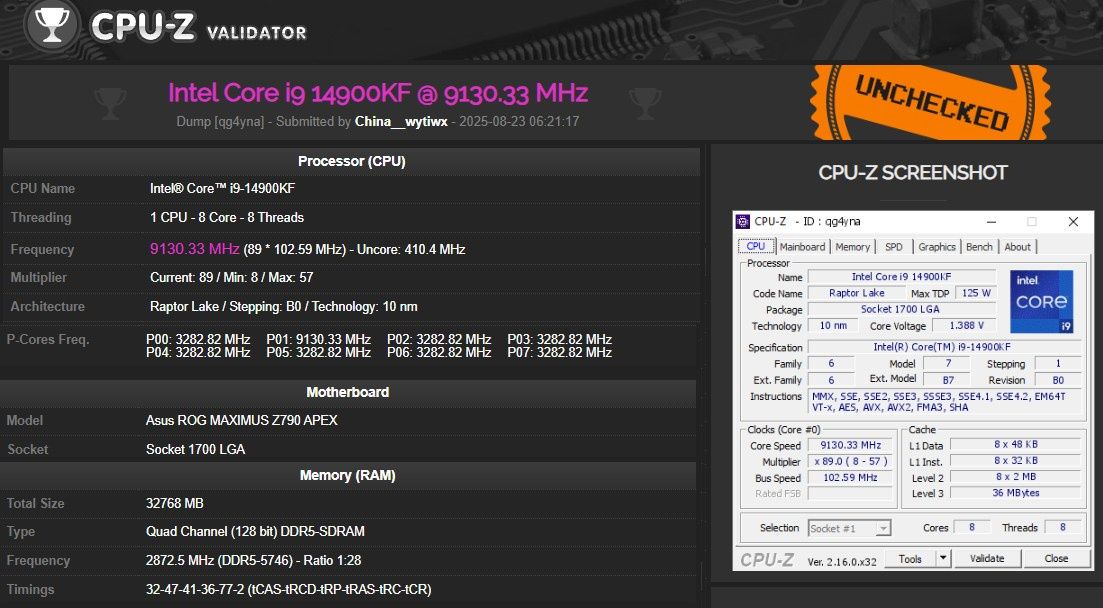Click the Max TDP value 125 W
This screenshot has width=1103, height=608.
(976, 293)
